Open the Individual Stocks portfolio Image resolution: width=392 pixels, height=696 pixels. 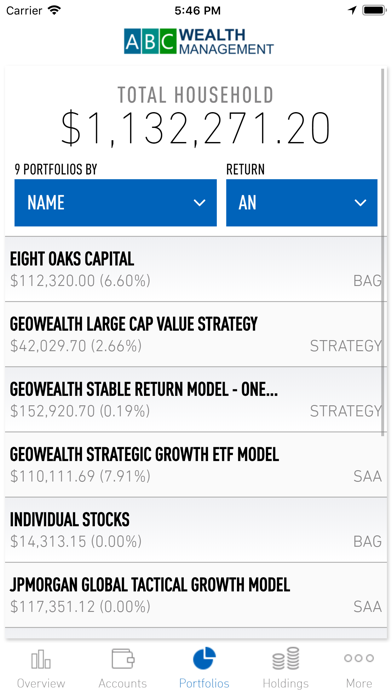(x=196, y=530)
